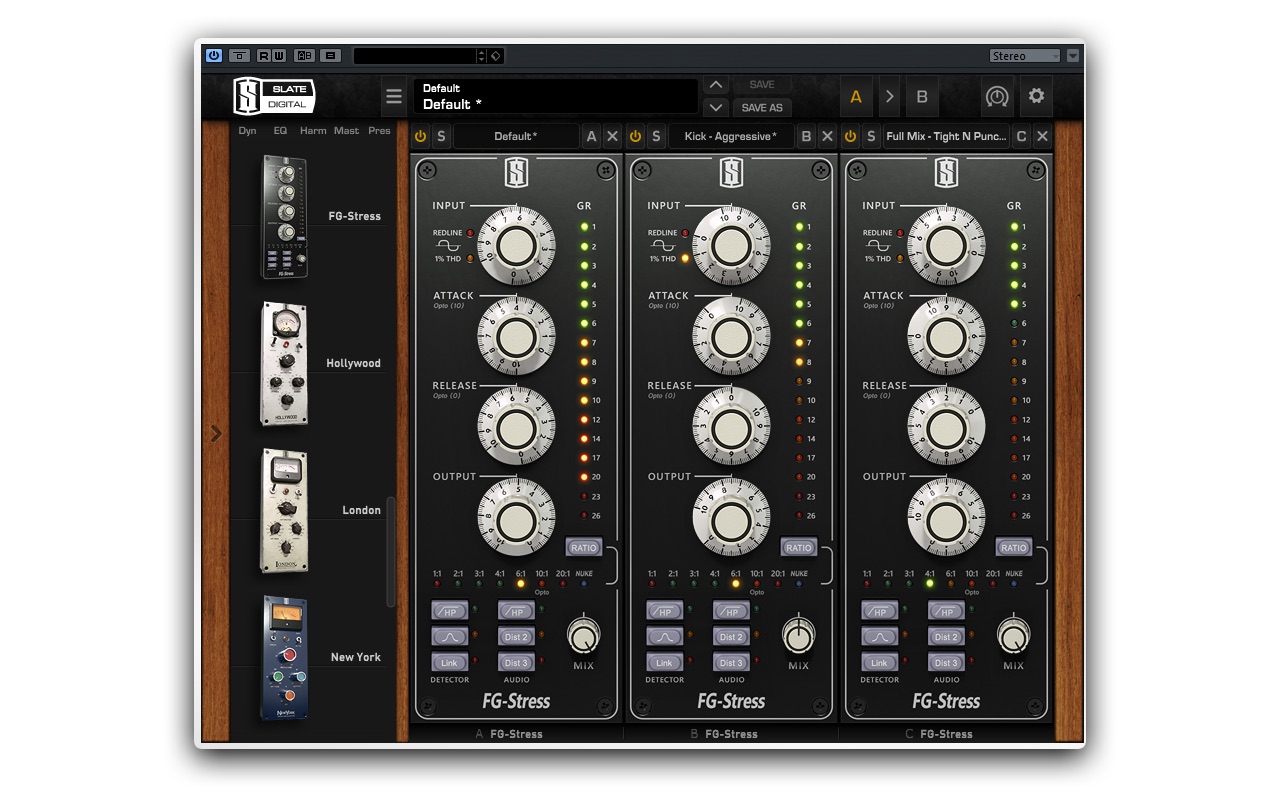Toggle power for module slot B

(635, 136)
